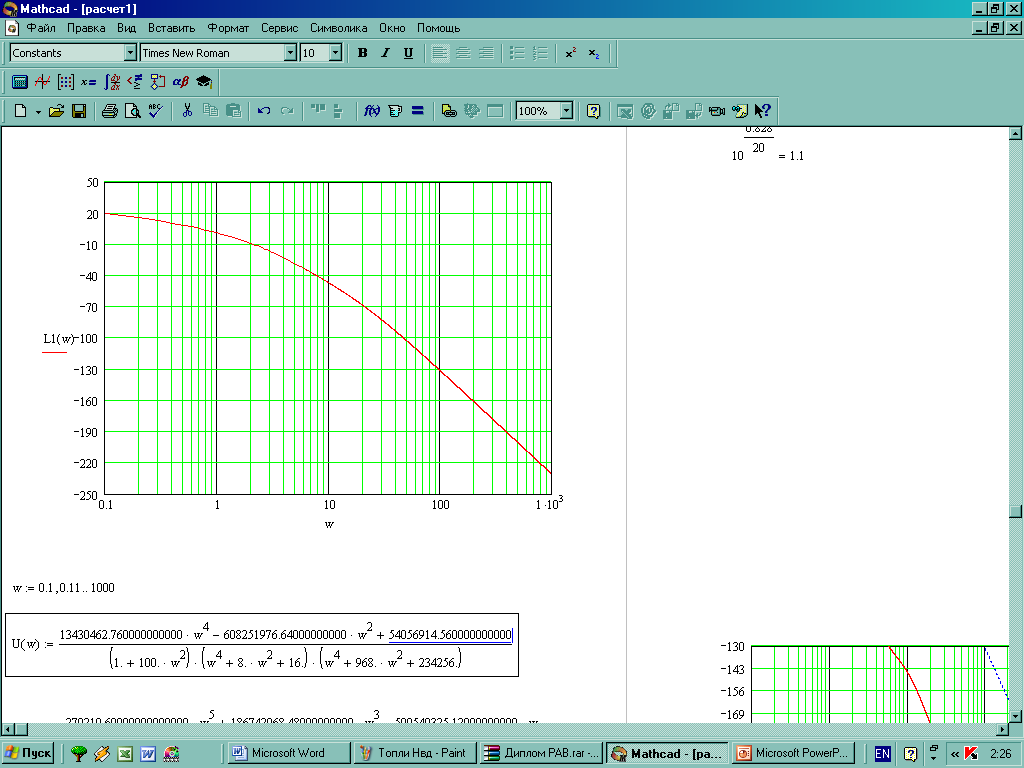The width and height of the screenshot is (1024, 768).
Task: Open the Symbolic keyword palette
Action: [204, 82]
